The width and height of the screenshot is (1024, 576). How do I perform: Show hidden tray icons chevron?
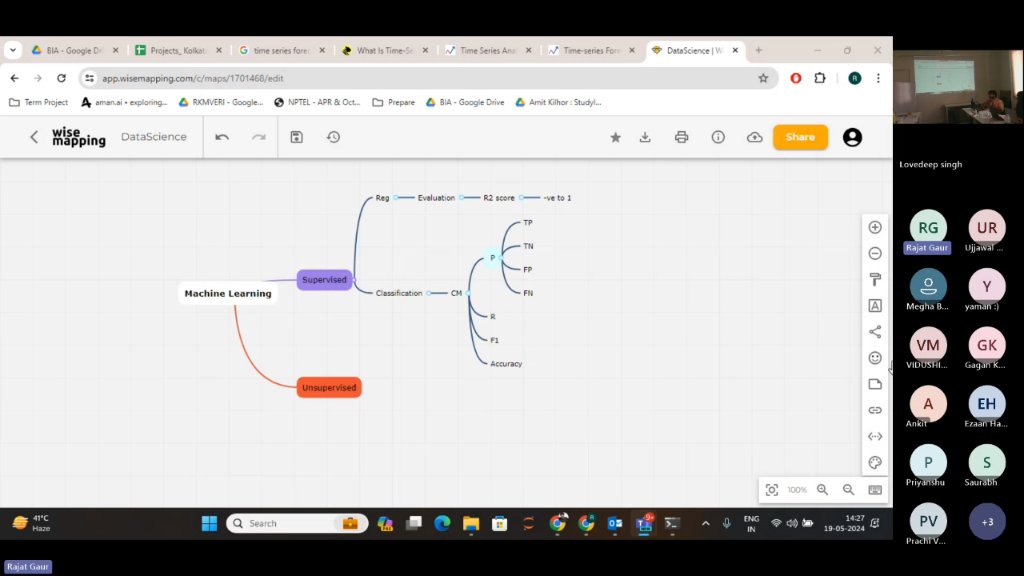click(x=705, y=523)
